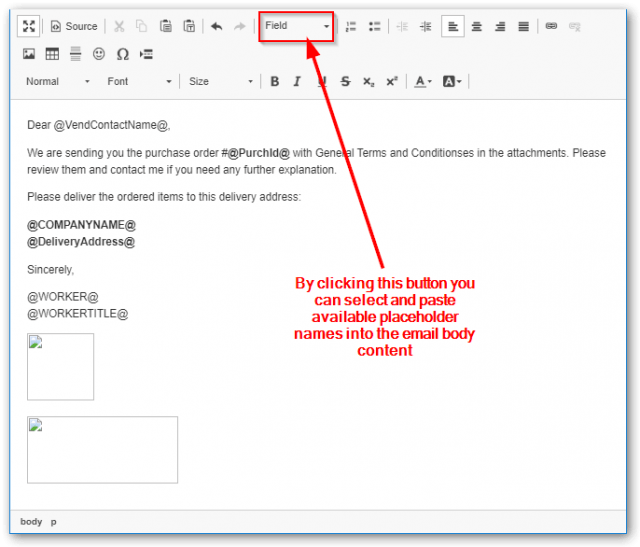Select the wide broken image placeholder
Screen dimensions: 640x547
pos(102,450)
